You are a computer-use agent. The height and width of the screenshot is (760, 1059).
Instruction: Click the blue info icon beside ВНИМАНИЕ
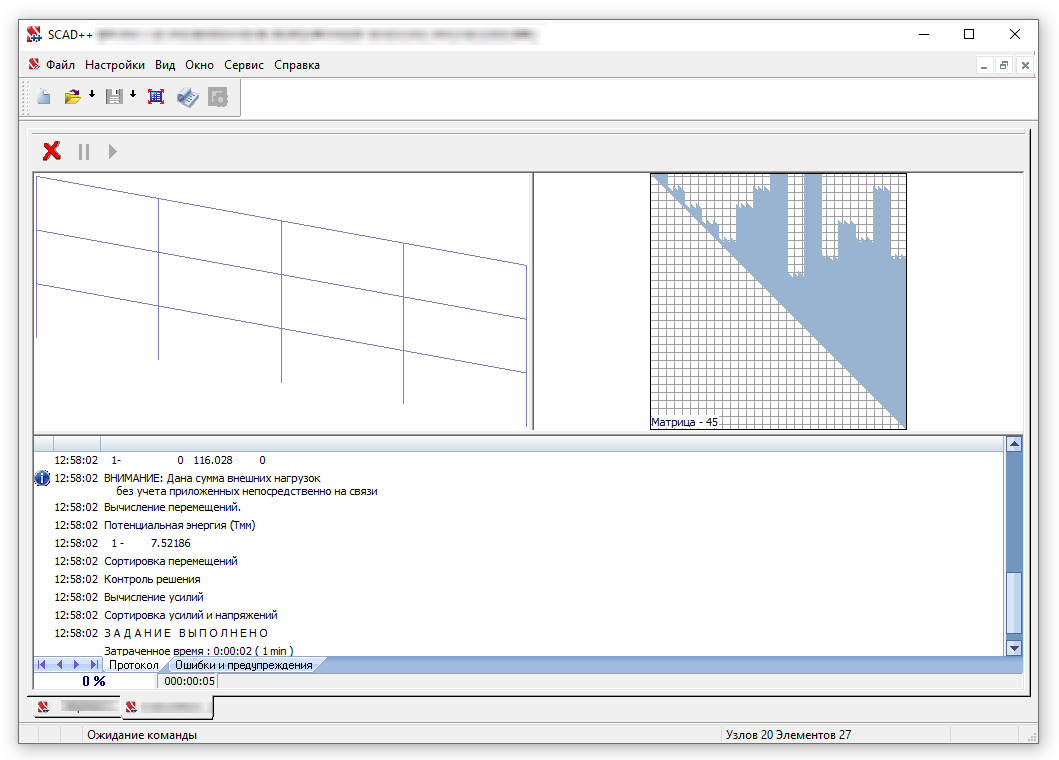(x=42, y=478)
